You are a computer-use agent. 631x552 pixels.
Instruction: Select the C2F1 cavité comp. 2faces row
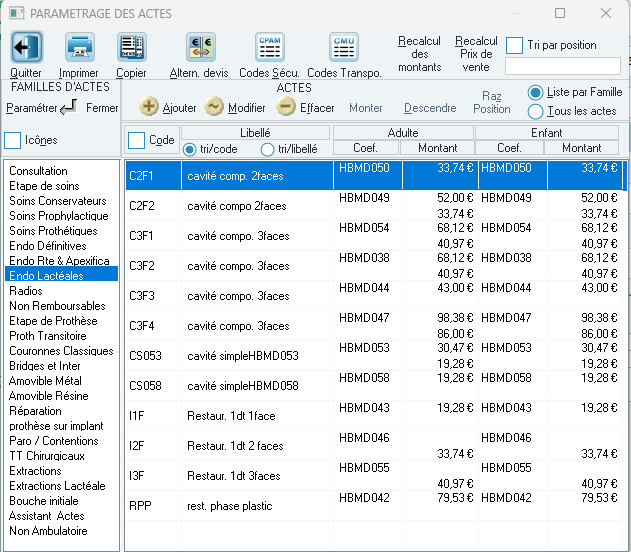tap(374, 175)
